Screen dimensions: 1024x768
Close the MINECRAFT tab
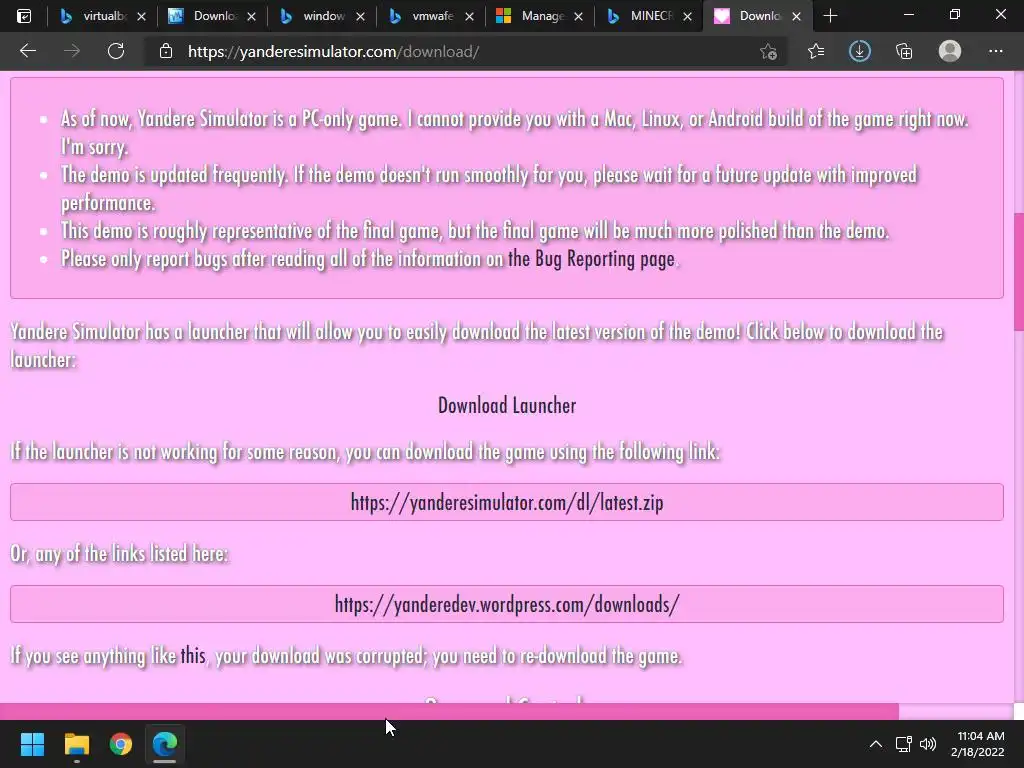687,17
